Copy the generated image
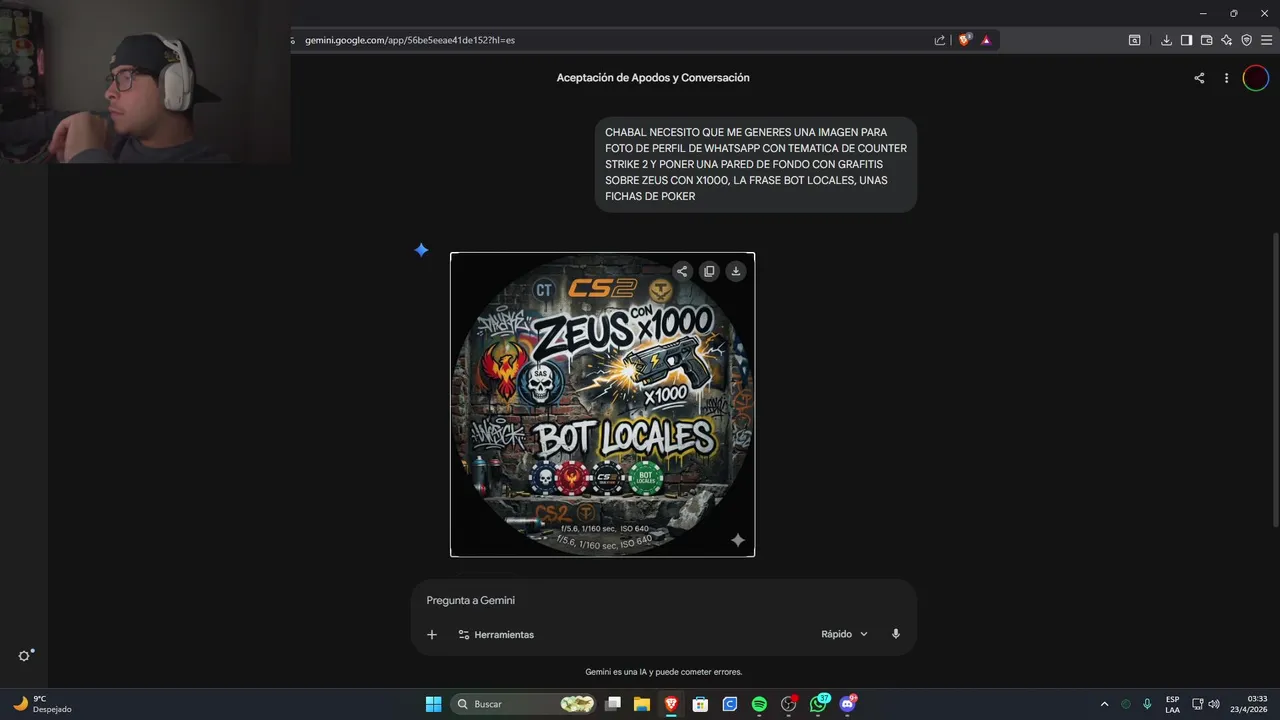Screen dimensions: 1280x720 709,271
